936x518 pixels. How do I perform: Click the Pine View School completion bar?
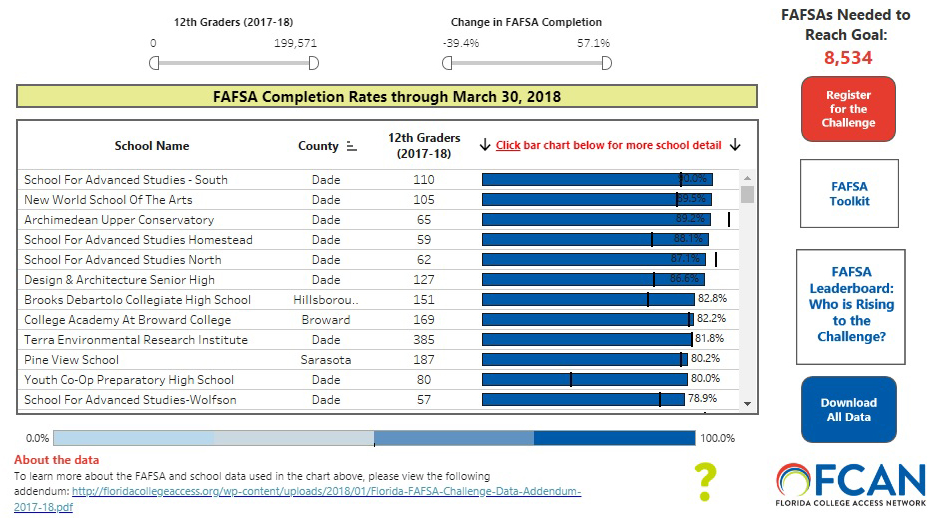click(584, 359)
